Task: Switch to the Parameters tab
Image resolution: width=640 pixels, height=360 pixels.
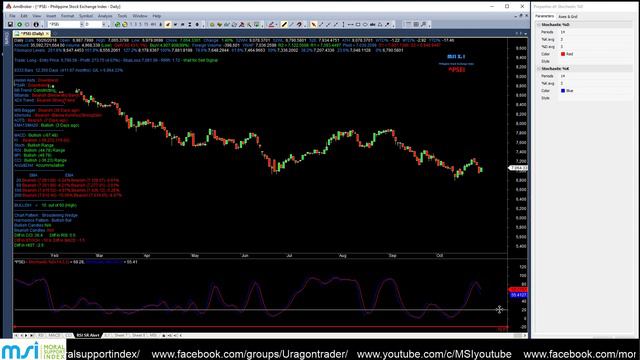Action: click(544, 16)
